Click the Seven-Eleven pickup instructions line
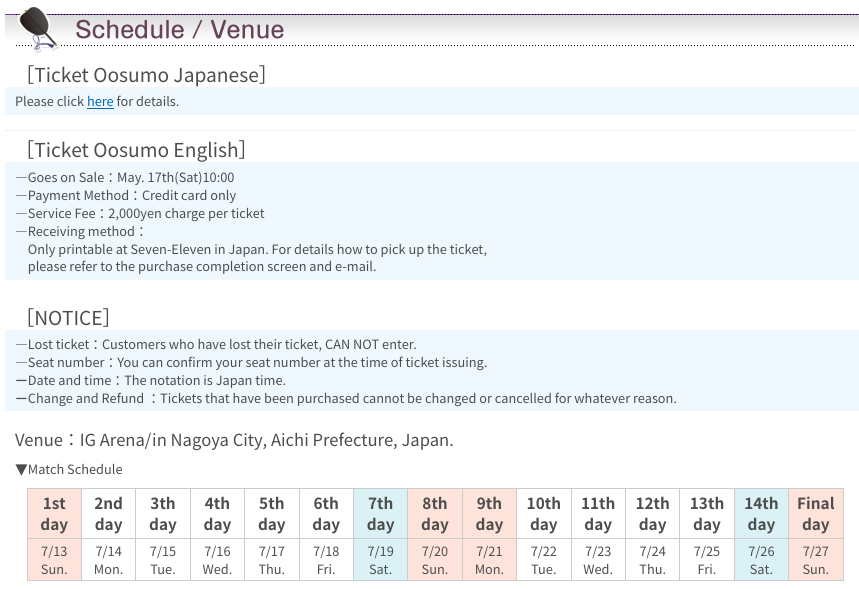 [257, 250]
